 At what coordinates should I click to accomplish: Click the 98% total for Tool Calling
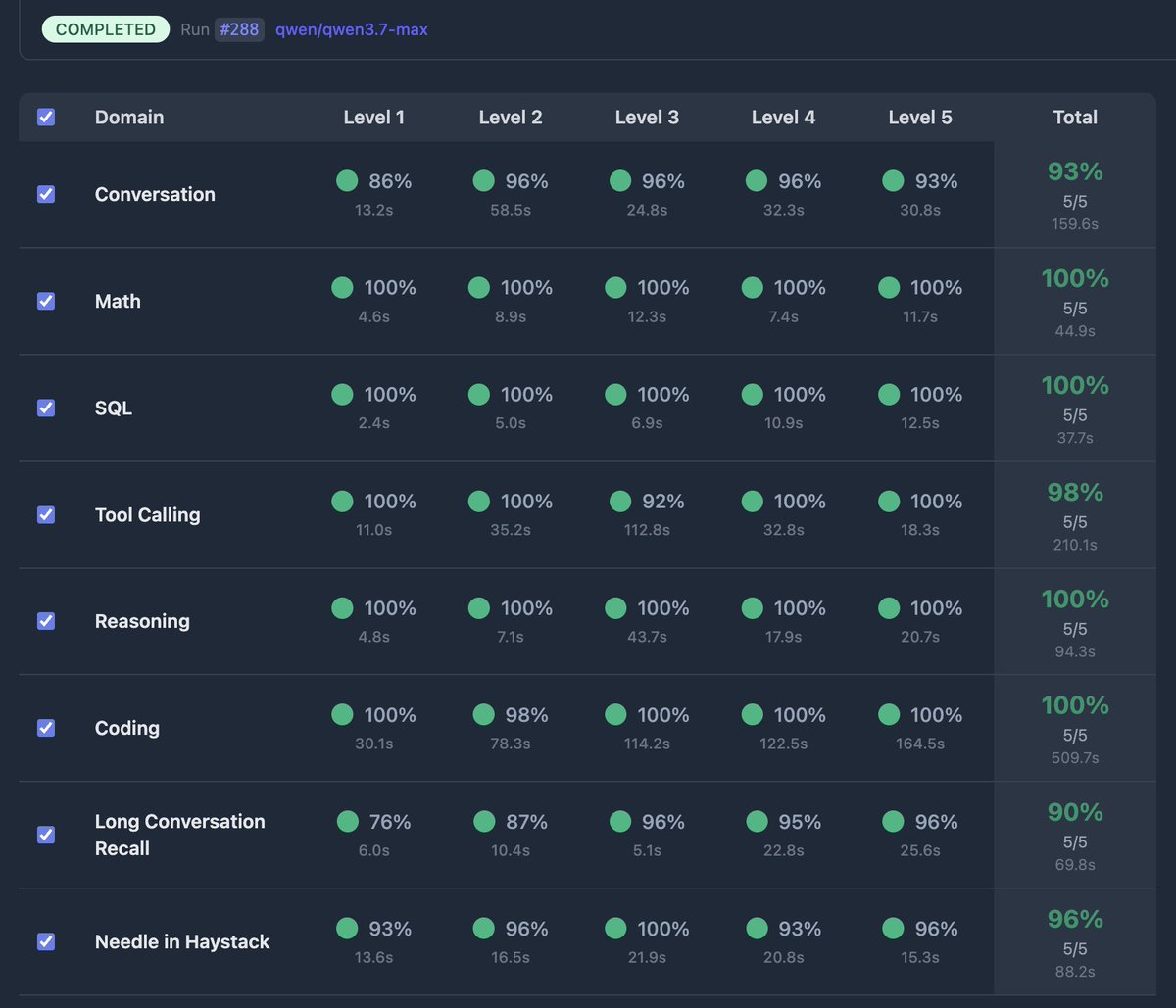(1075, 492)
